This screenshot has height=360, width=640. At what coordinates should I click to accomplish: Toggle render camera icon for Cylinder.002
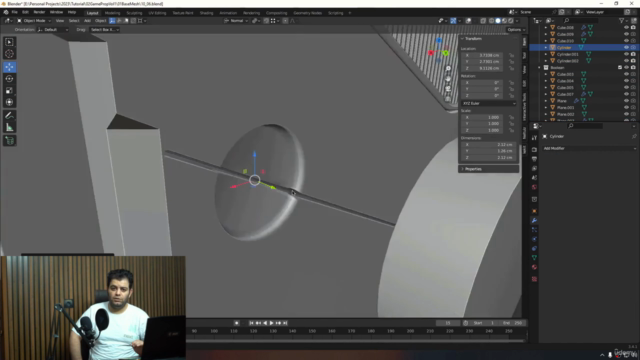pos(633,61)
